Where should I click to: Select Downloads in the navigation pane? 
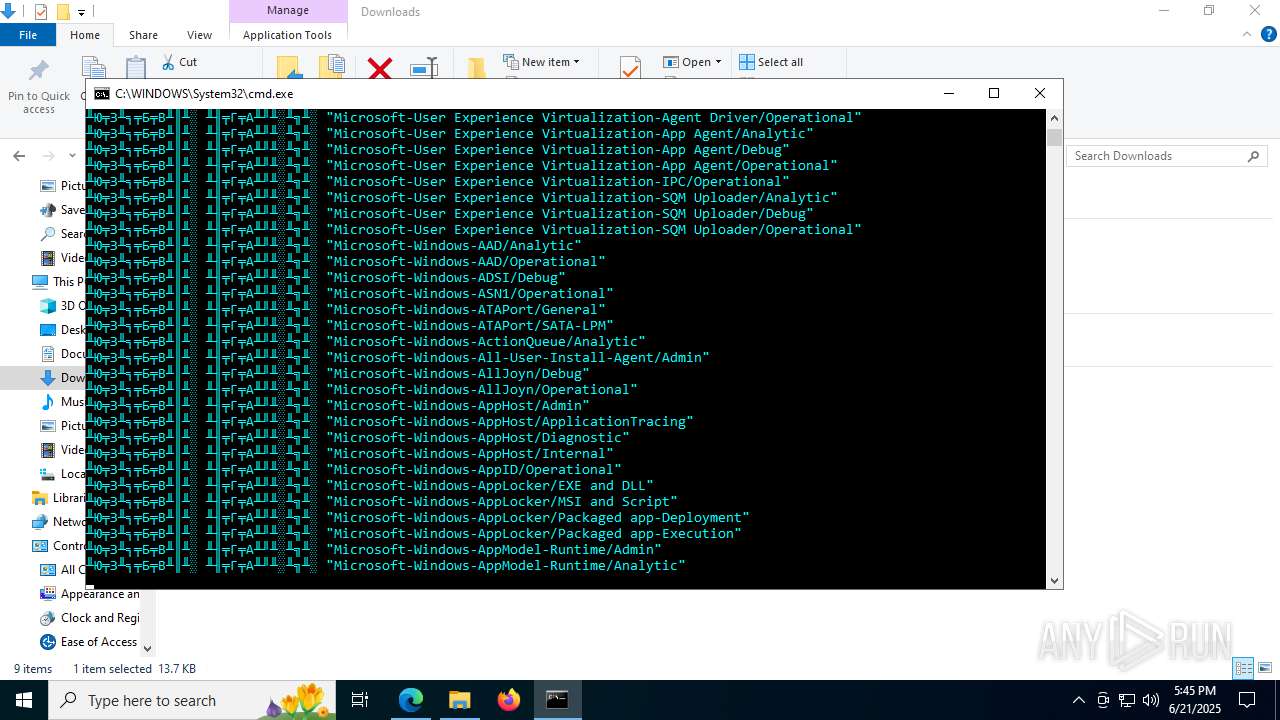(x=61, y=378)
